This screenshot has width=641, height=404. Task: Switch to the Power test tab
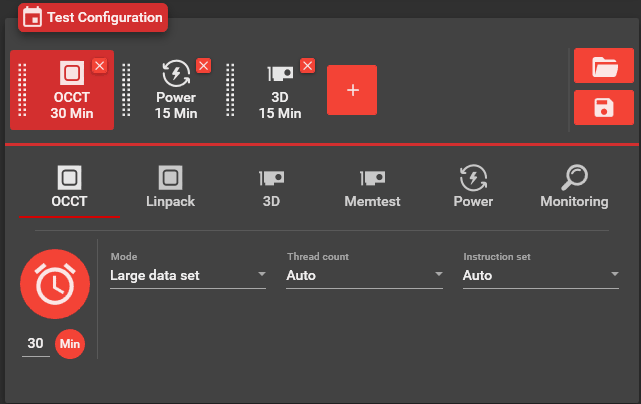(x=473, y=187)
